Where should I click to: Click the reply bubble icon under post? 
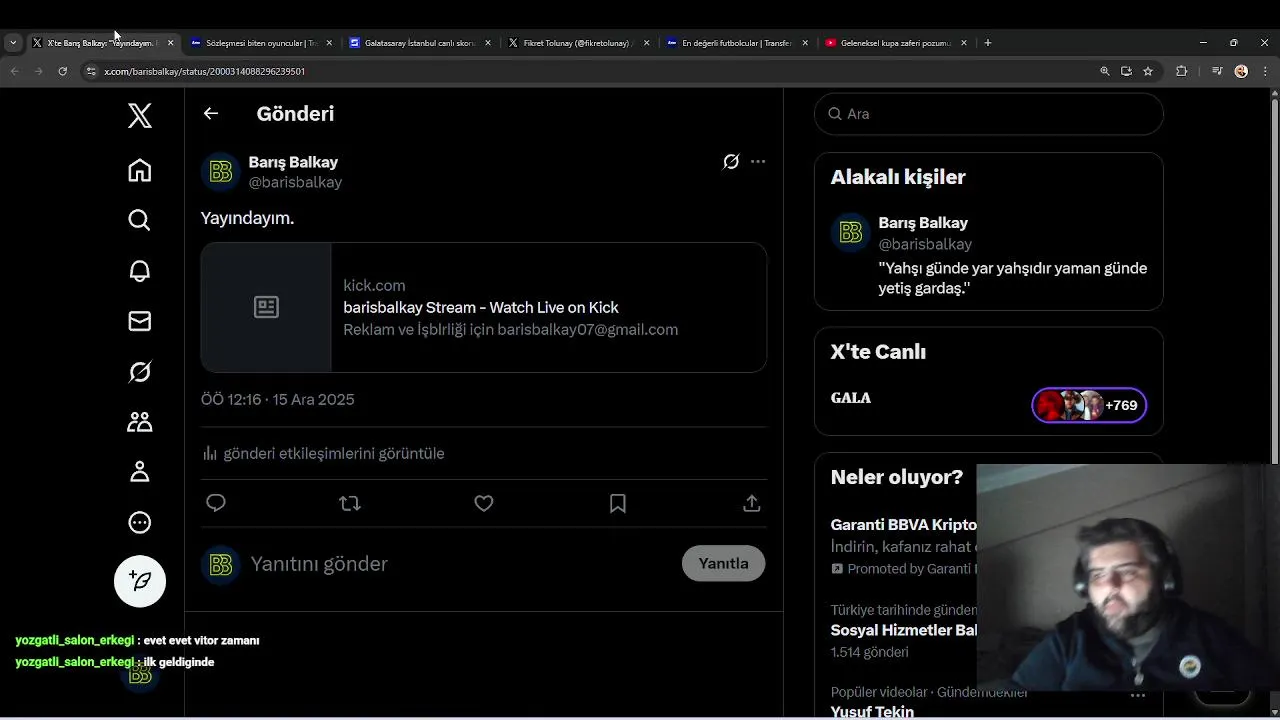coord(216,503)
